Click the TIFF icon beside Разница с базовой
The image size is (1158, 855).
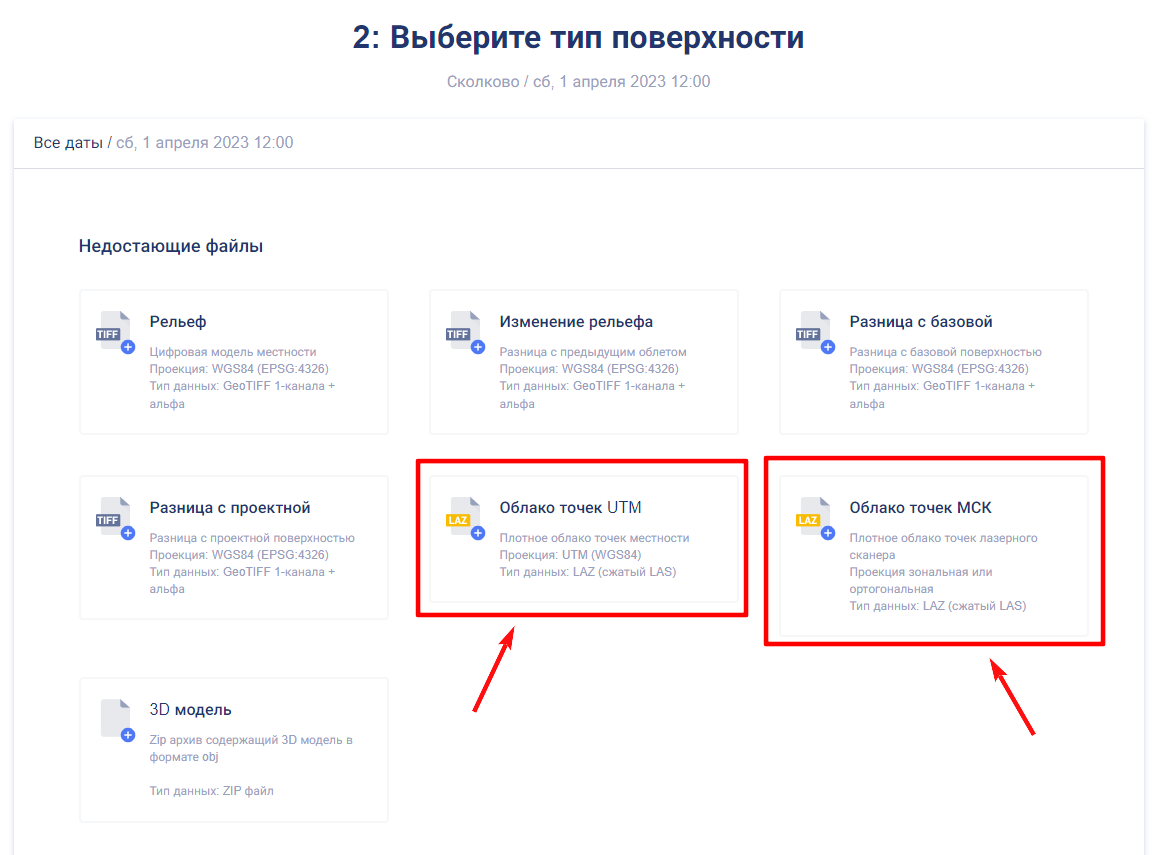point(814,332)
